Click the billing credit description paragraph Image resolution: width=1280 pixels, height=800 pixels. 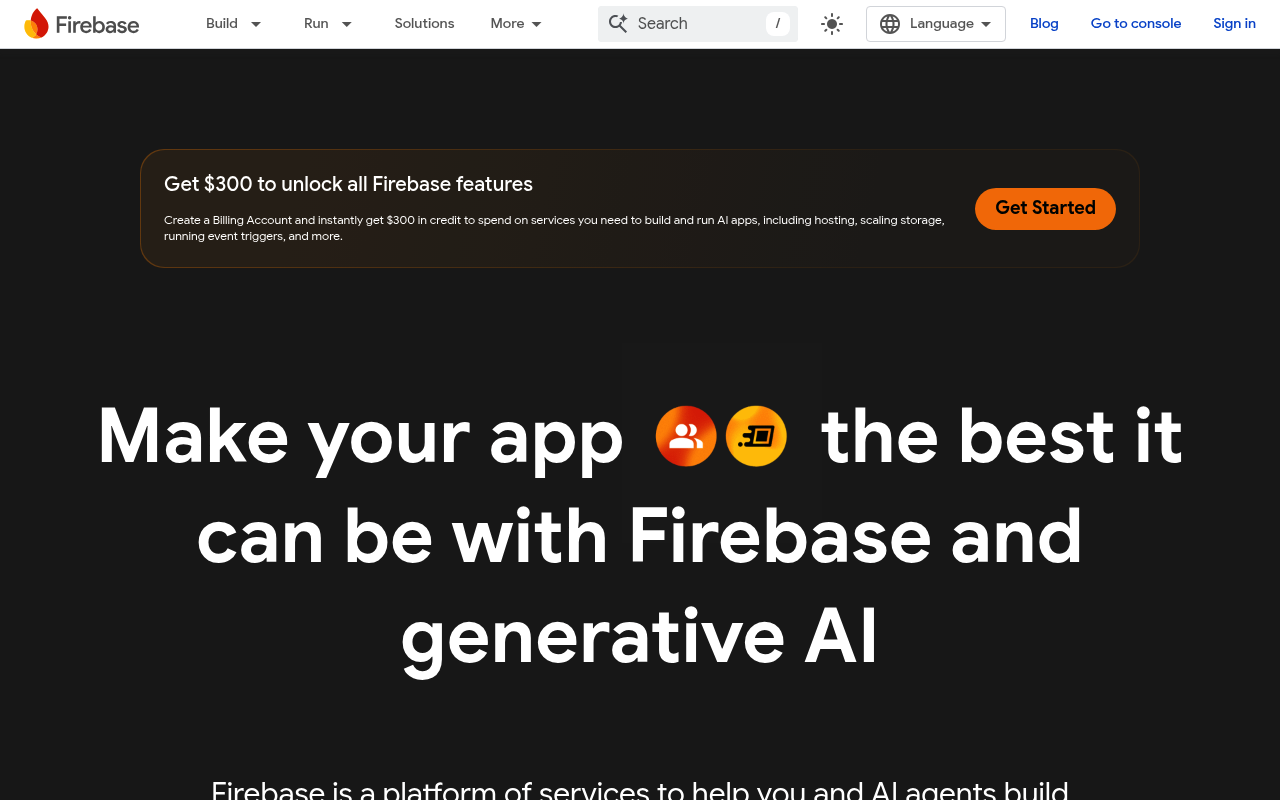click(554, 228)
